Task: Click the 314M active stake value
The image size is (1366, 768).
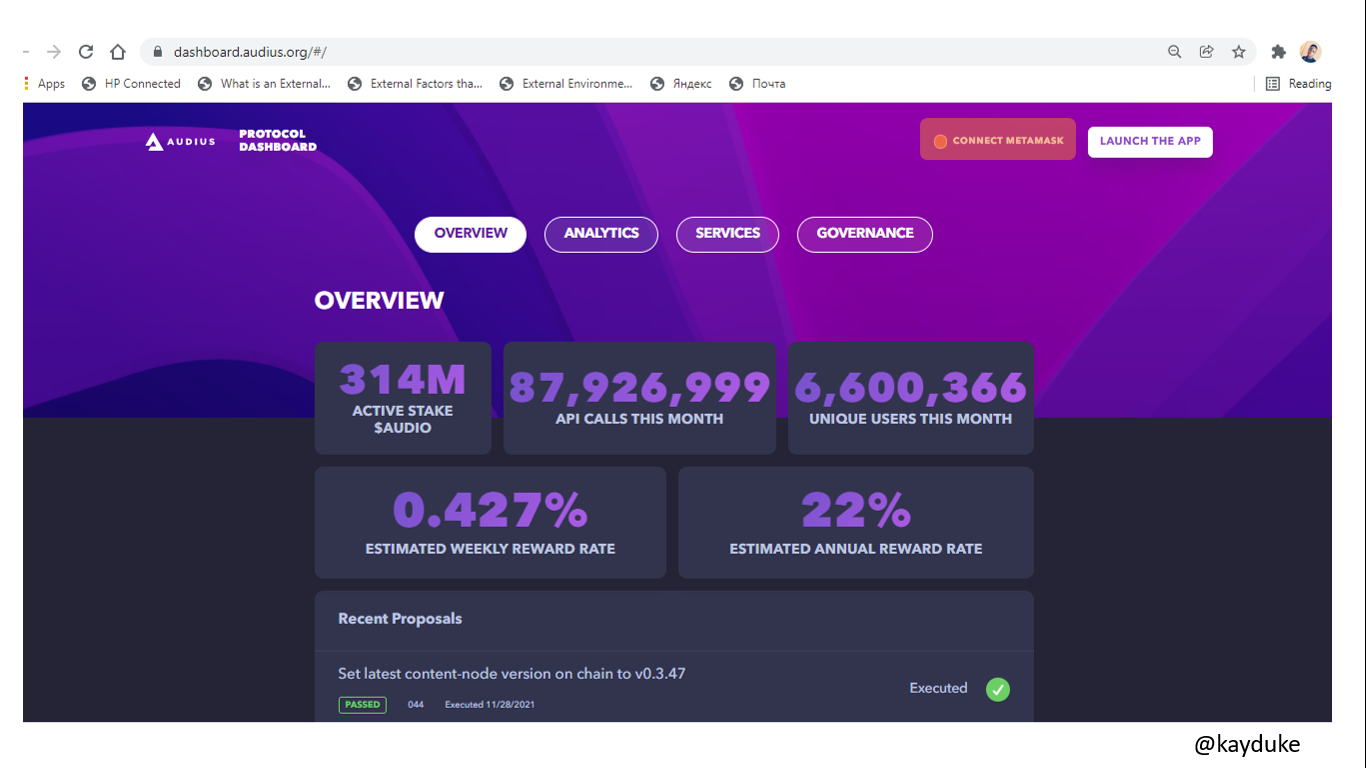Action: pyautogui.click(x=403, y=380)
